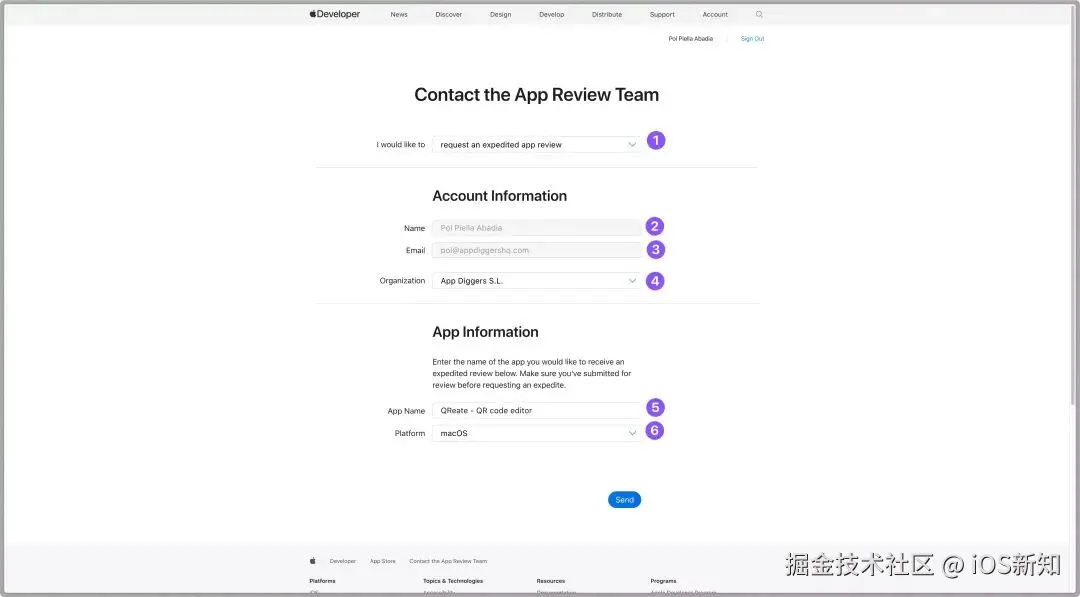
Task: Click the disabled Email field
Action: (x=537, y=251)
